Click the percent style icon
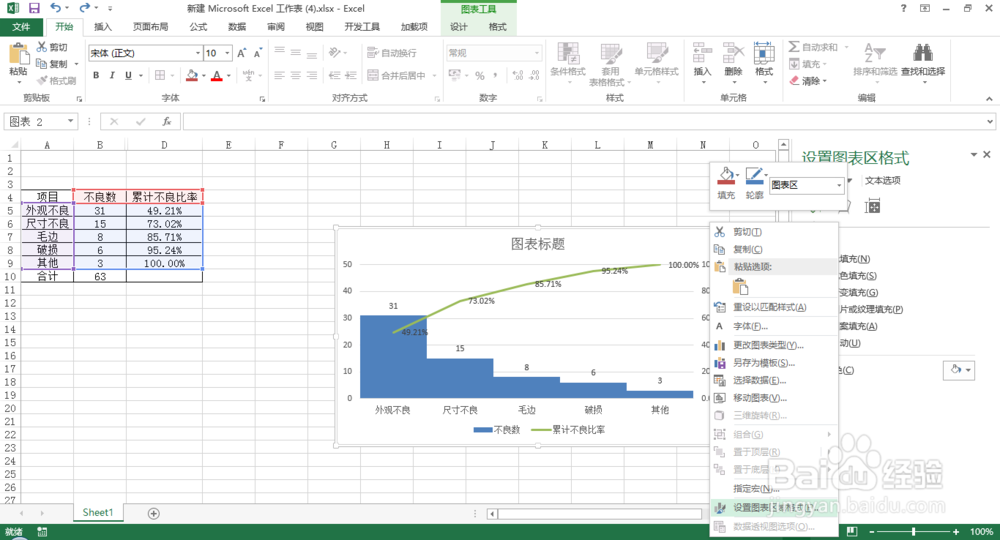 point(480,75)
